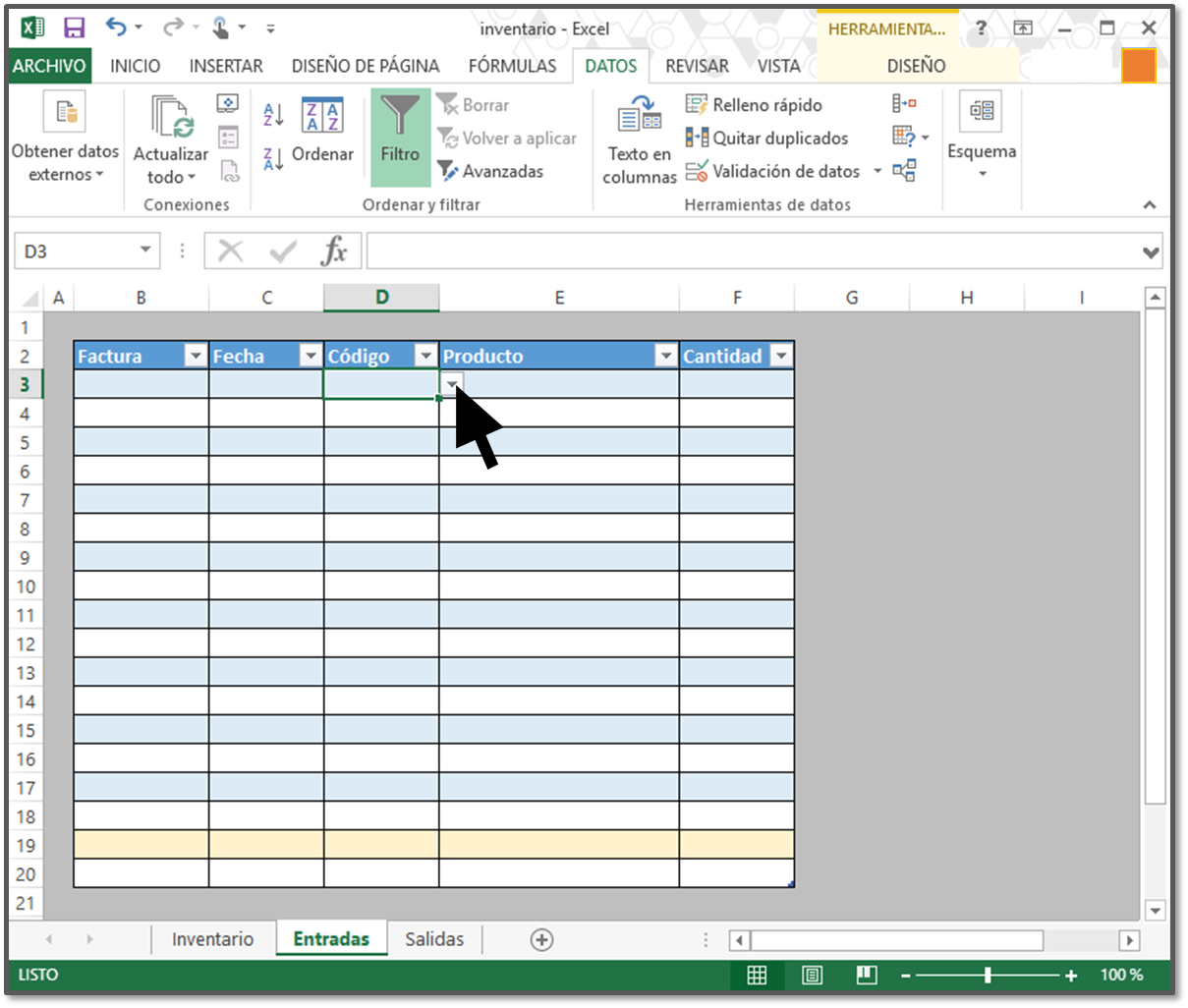Open the Producto column filter dropdown

(x=665, y=356)
